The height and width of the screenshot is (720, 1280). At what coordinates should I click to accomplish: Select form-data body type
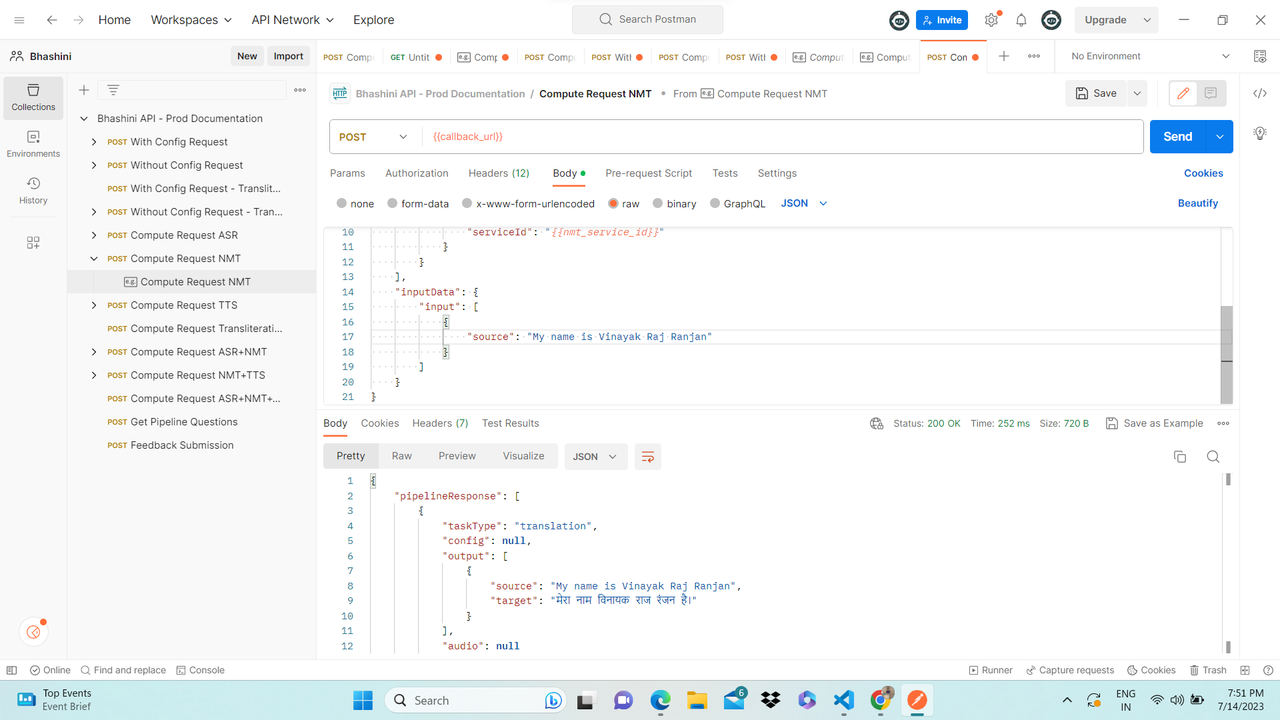click(x=418, y=203)
